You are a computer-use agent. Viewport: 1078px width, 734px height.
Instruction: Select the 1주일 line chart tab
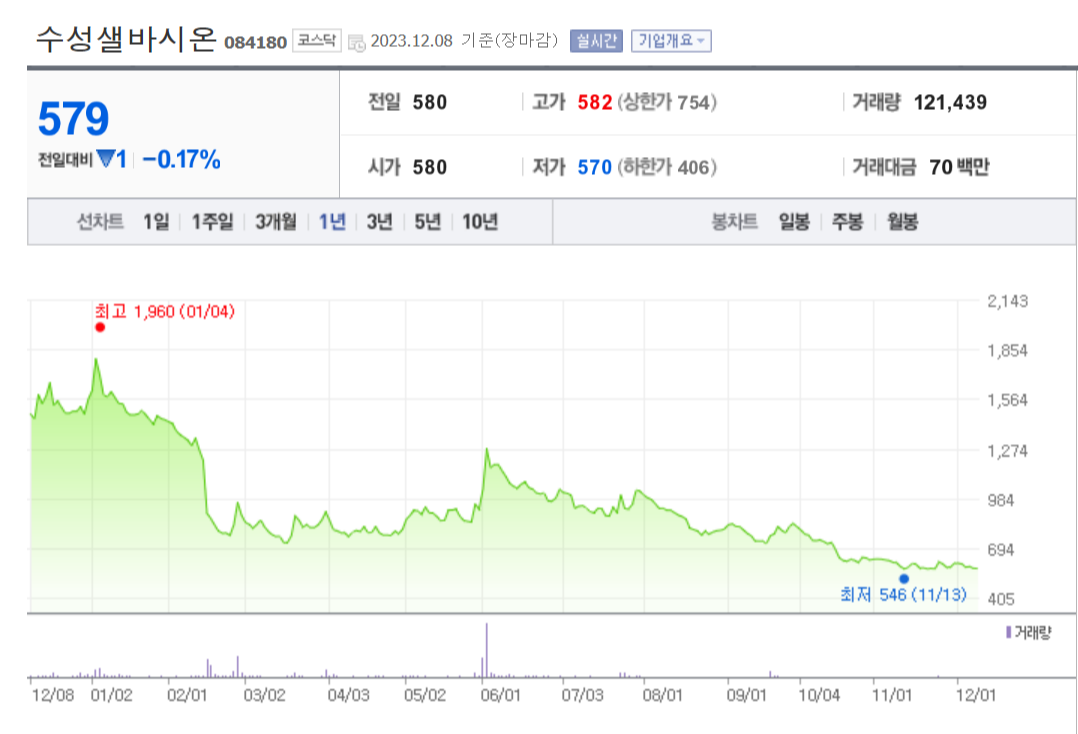tap(212, 222)
